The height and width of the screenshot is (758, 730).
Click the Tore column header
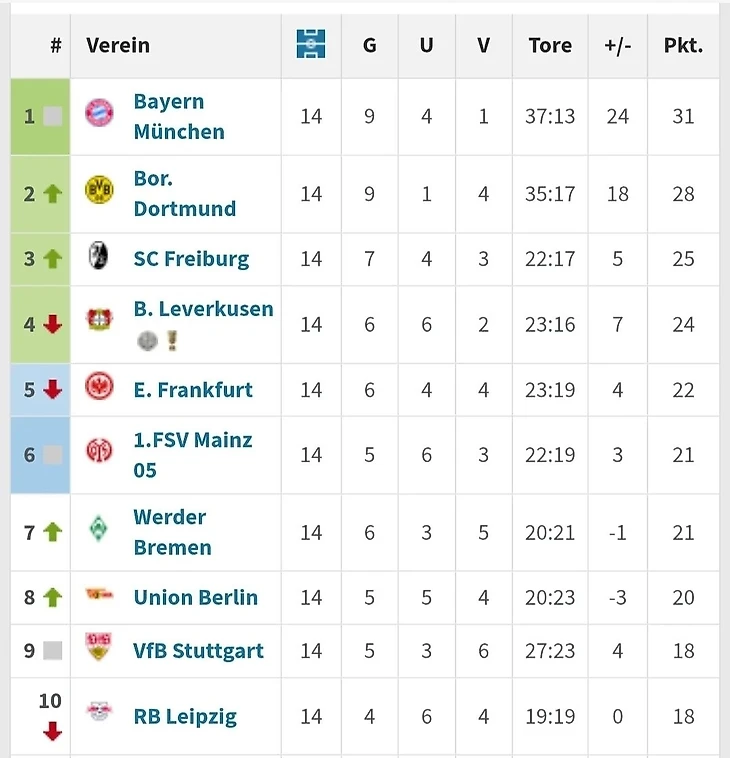coord(550,45)
